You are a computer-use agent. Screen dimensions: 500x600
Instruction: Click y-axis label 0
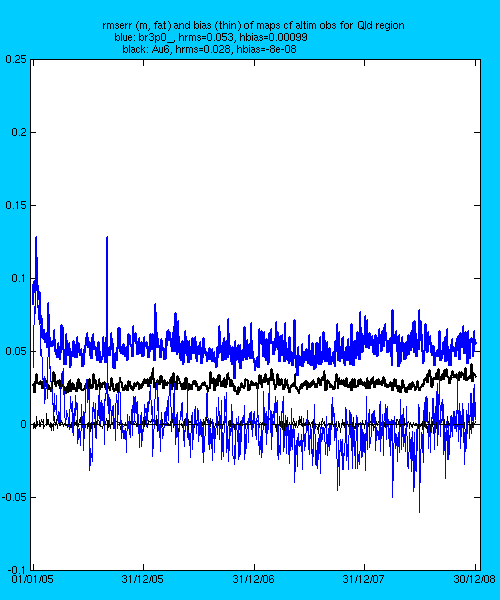(24, 424)
